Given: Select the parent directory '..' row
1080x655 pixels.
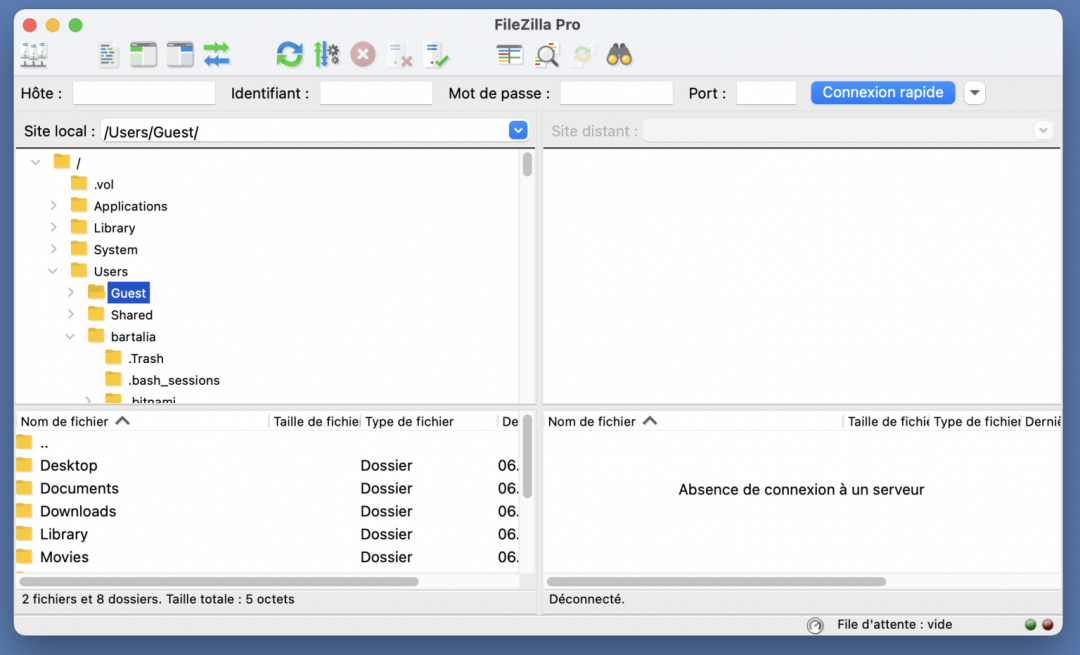Looking at the screenshot, I should pyautogui.click(x=268, y=443).
